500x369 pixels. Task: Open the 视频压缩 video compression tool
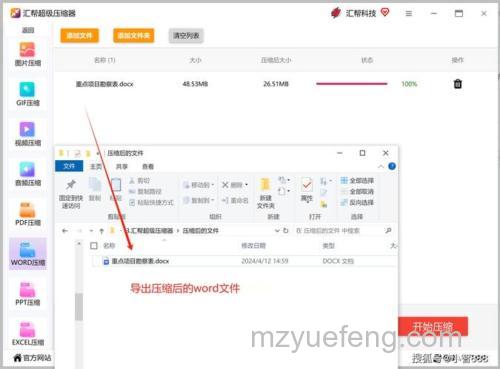28,134
